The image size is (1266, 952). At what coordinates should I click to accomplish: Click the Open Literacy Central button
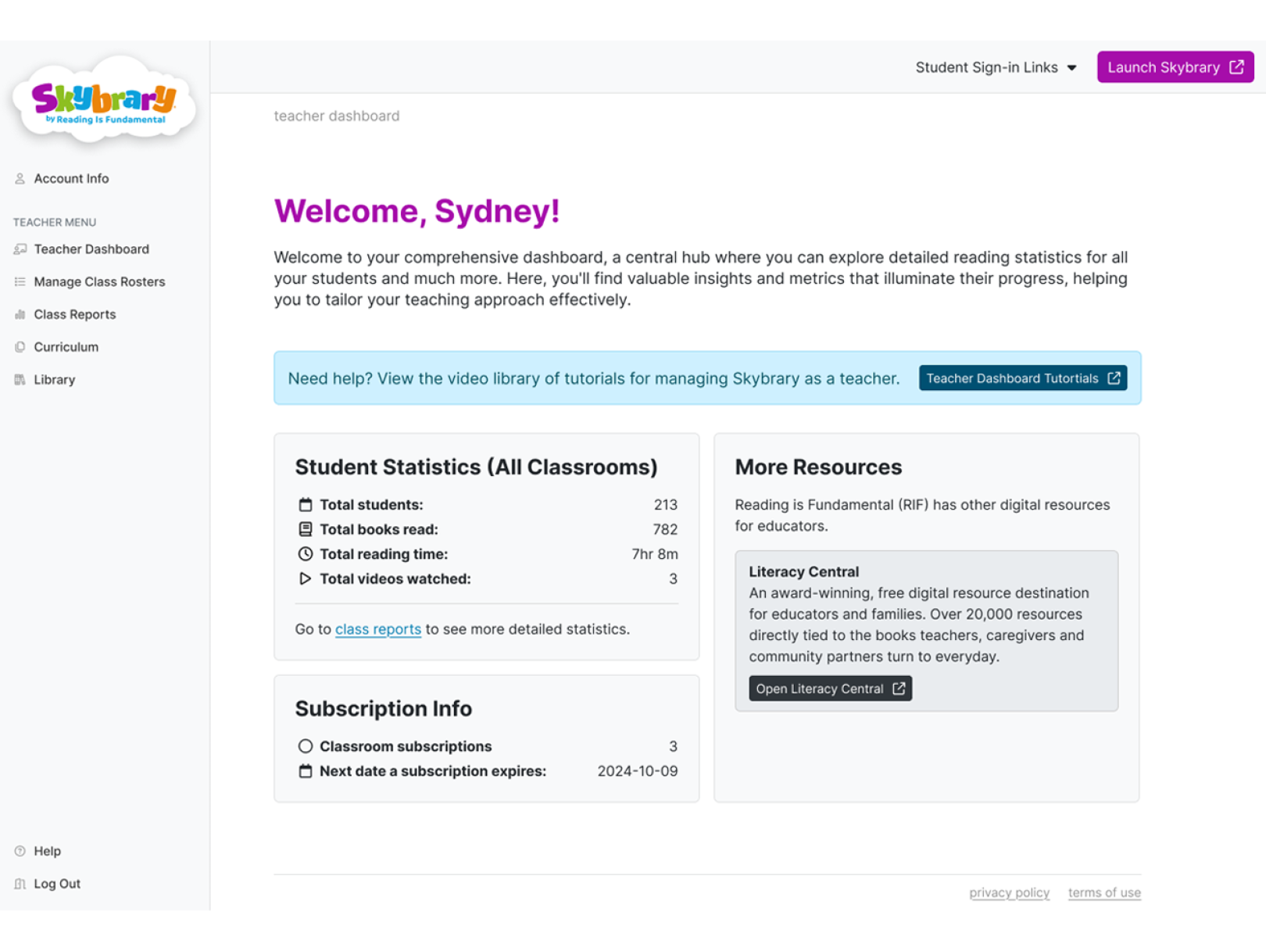(830, 689)
